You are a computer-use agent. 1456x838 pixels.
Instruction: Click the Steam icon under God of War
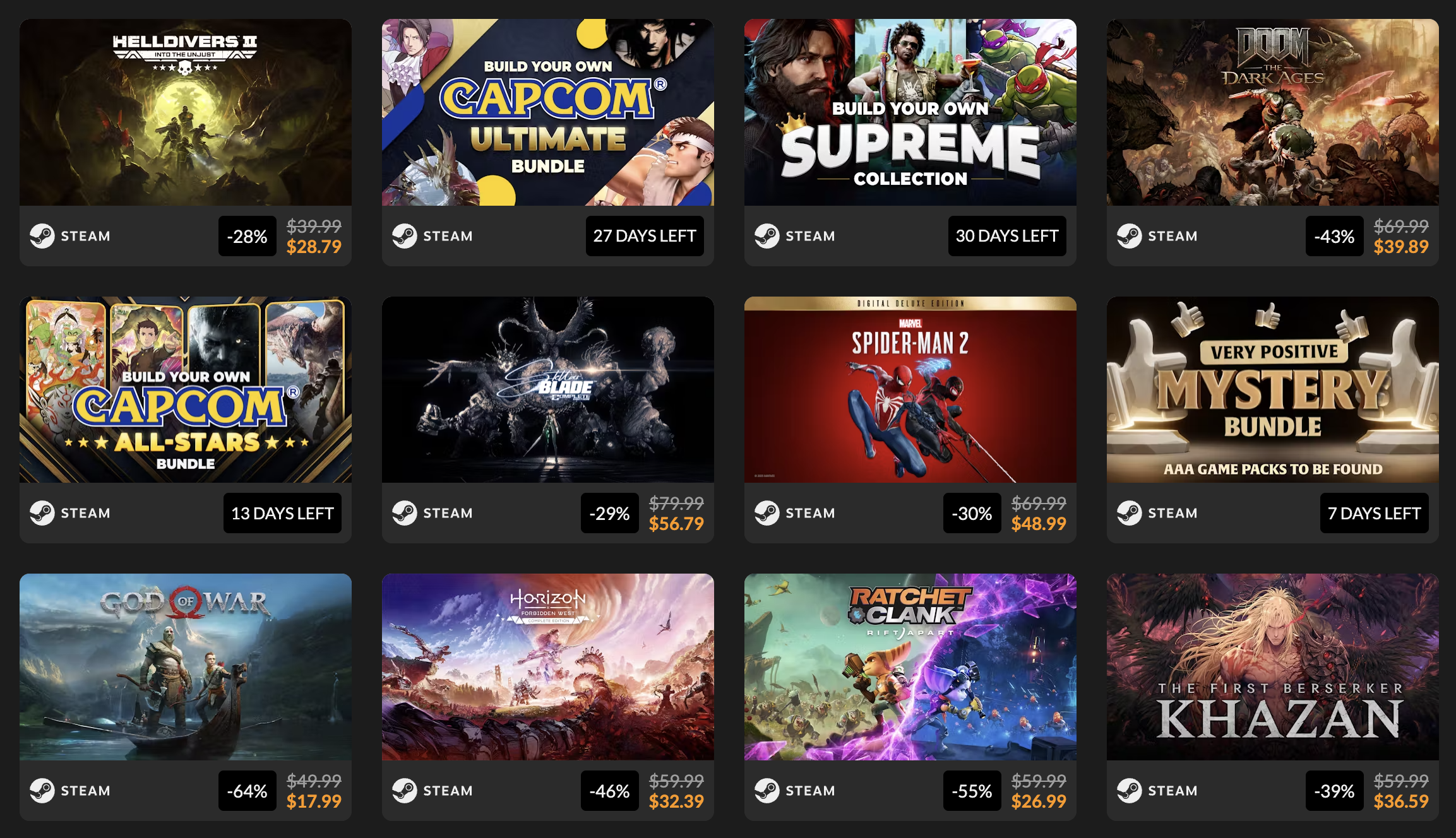click(x=42, y=791)
